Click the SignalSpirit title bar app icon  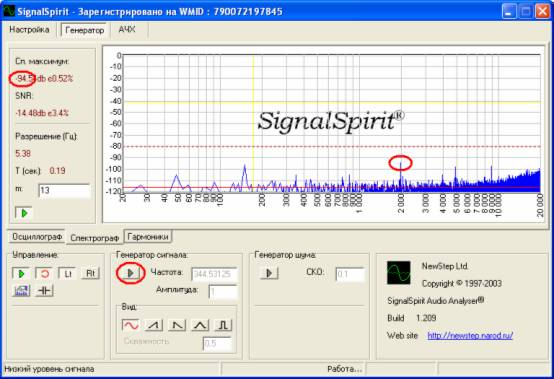(9, 11)
